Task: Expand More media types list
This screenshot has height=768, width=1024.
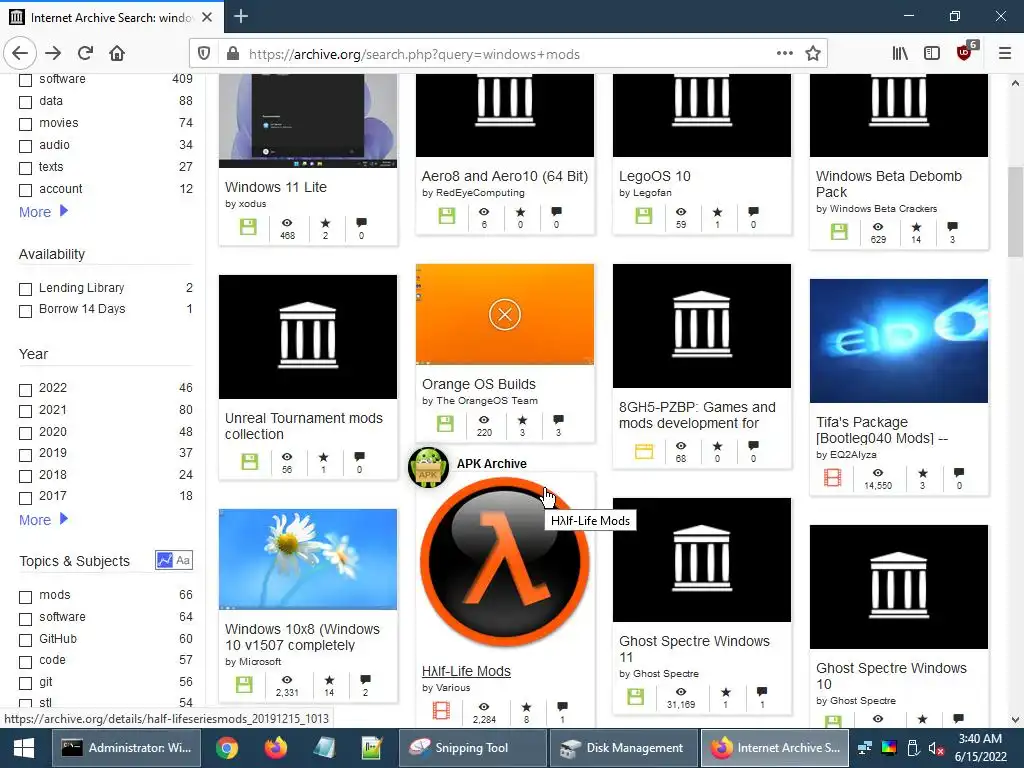Action: click(43, 212)
